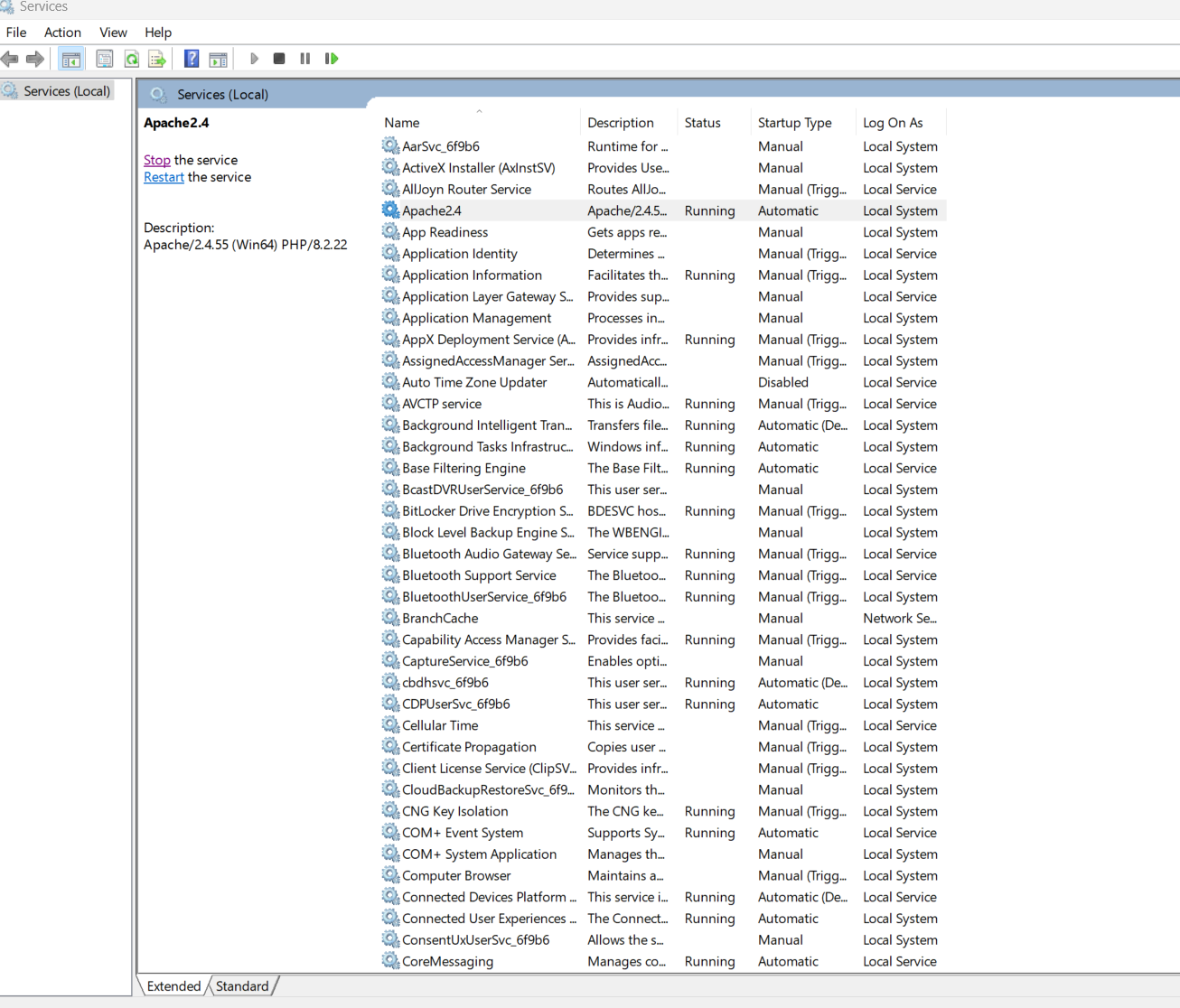Sort by the Log On As header

901,123
